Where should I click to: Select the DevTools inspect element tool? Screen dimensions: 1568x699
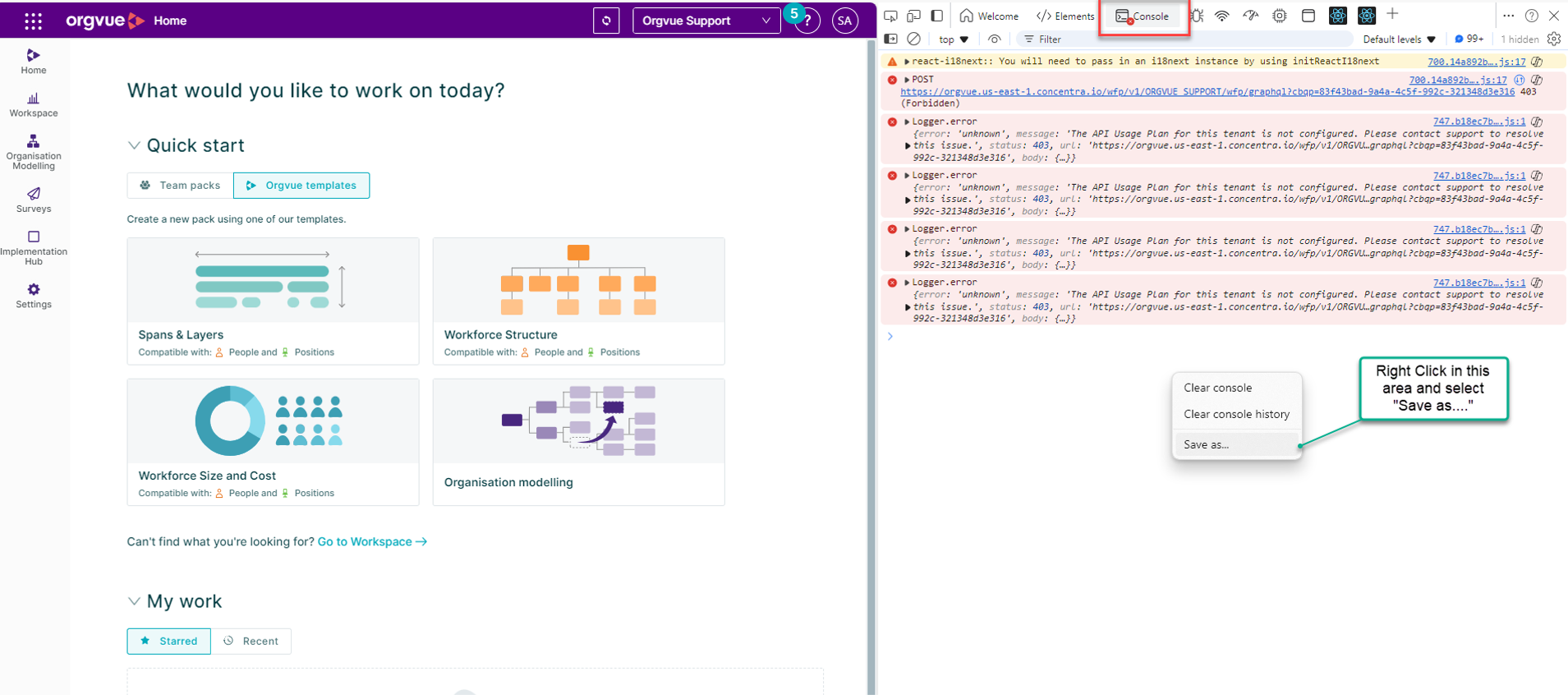point(890,16)
